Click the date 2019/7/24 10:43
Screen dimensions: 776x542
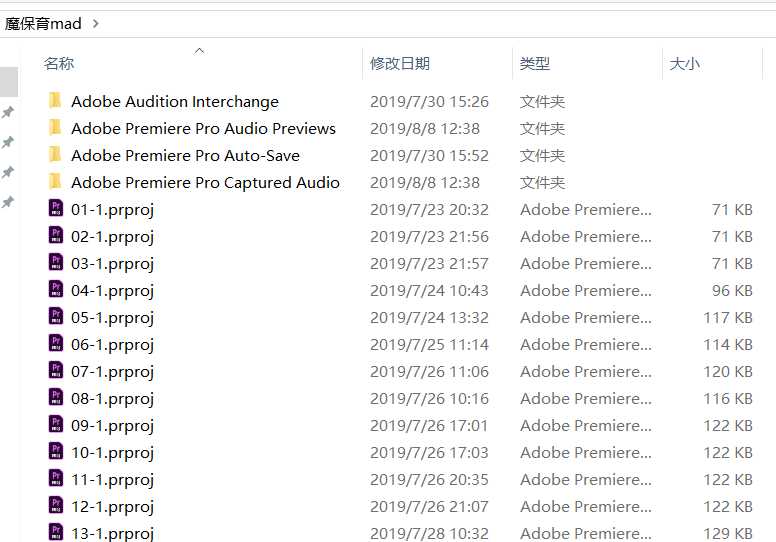[x=429, y=291]
